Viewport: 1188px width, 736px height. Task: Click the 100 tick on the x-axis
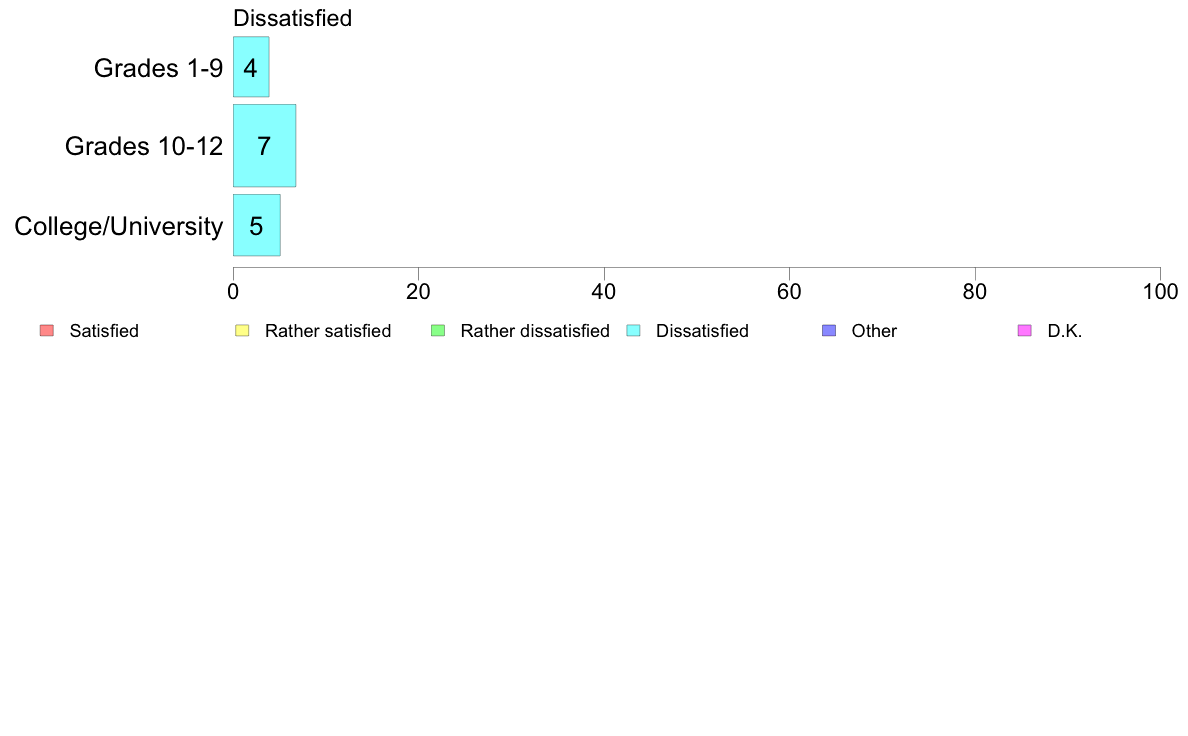tap(1160, 292)
